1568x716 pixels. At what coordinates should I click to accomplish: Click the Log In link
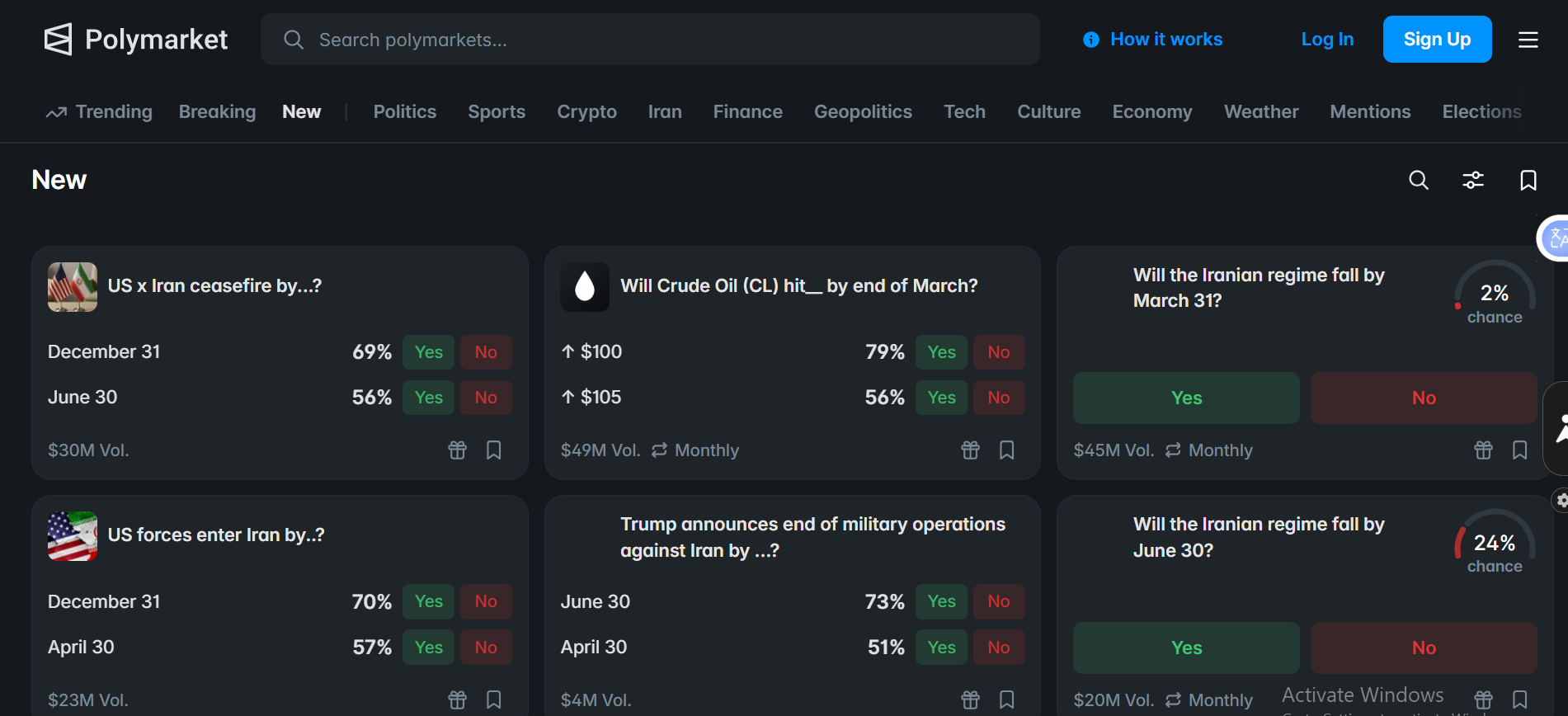1326,40
